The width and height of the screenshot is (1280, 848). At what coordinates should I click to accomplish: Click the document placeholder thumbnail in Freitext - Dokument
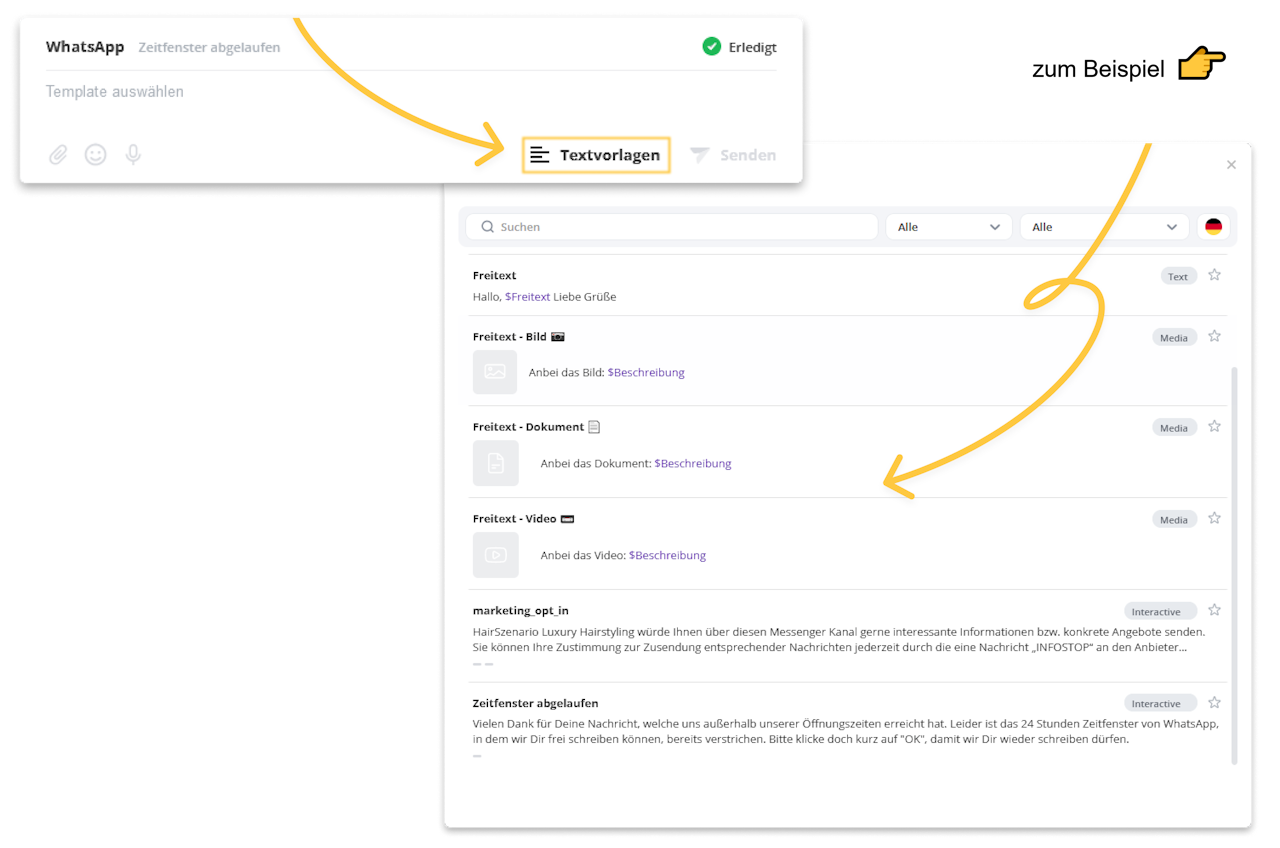(495, 463)
